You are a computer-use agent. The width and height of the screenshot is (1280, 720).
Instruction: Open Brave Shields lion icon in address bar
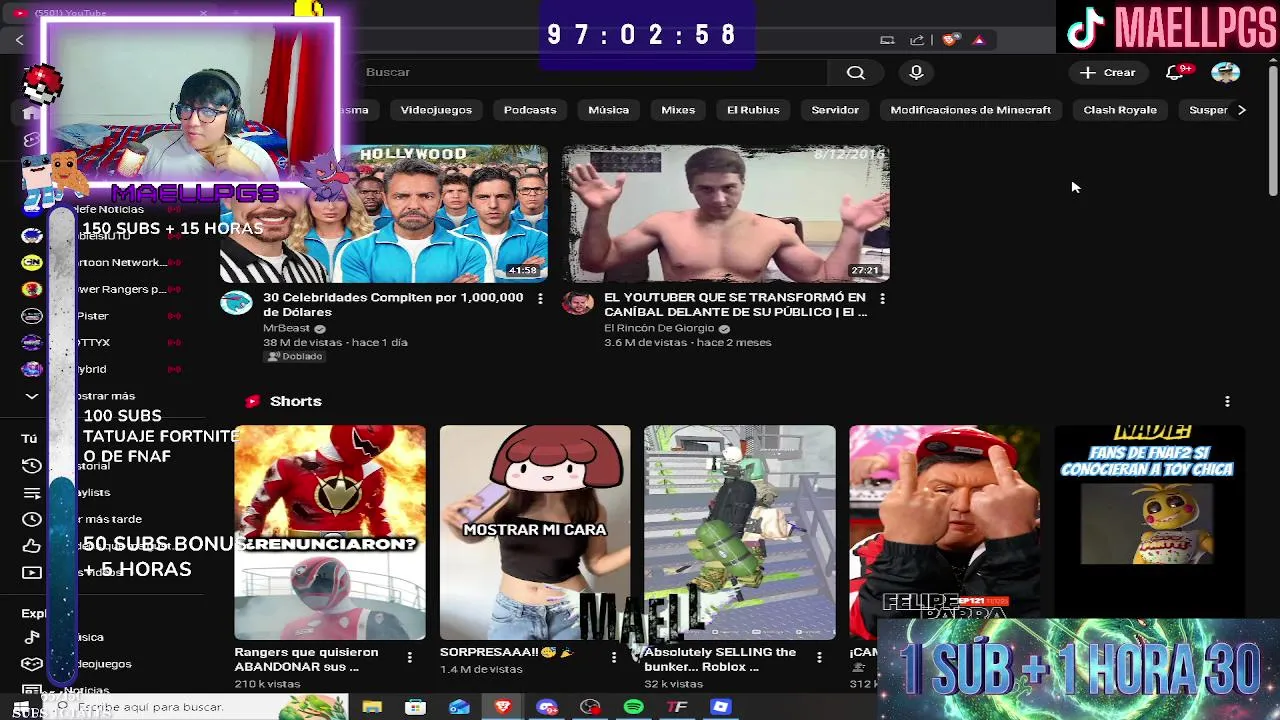(x=951, y=40)
